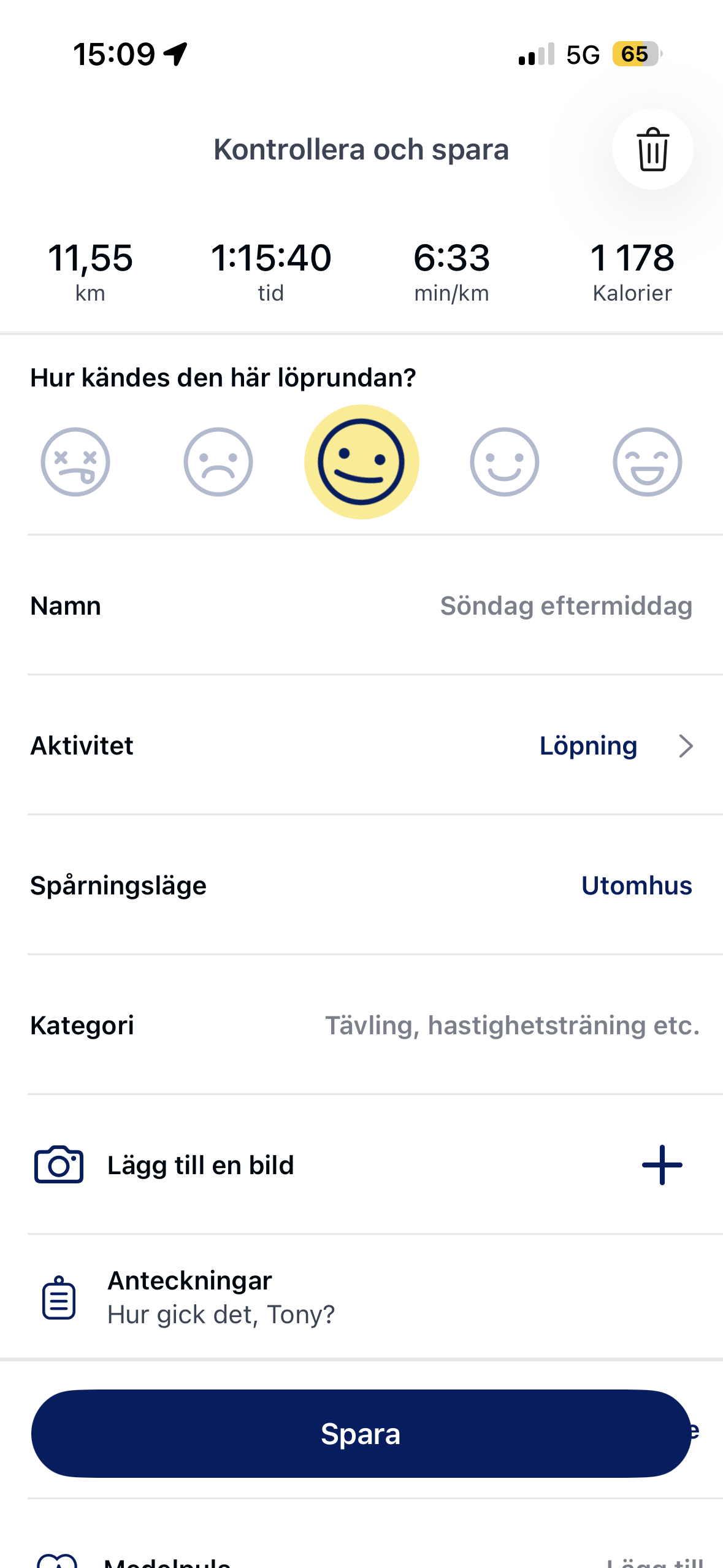
Task: Tap Lägg till en bild label
Action: pos(201,1165)
